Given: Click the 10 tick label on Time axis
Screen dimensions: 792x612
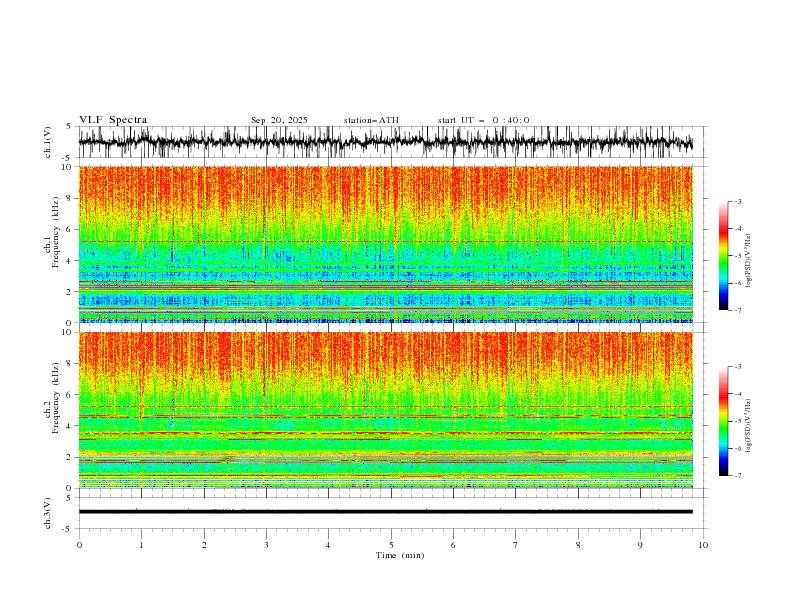Looking at the screenshot, I should click(x=703, y=545).
